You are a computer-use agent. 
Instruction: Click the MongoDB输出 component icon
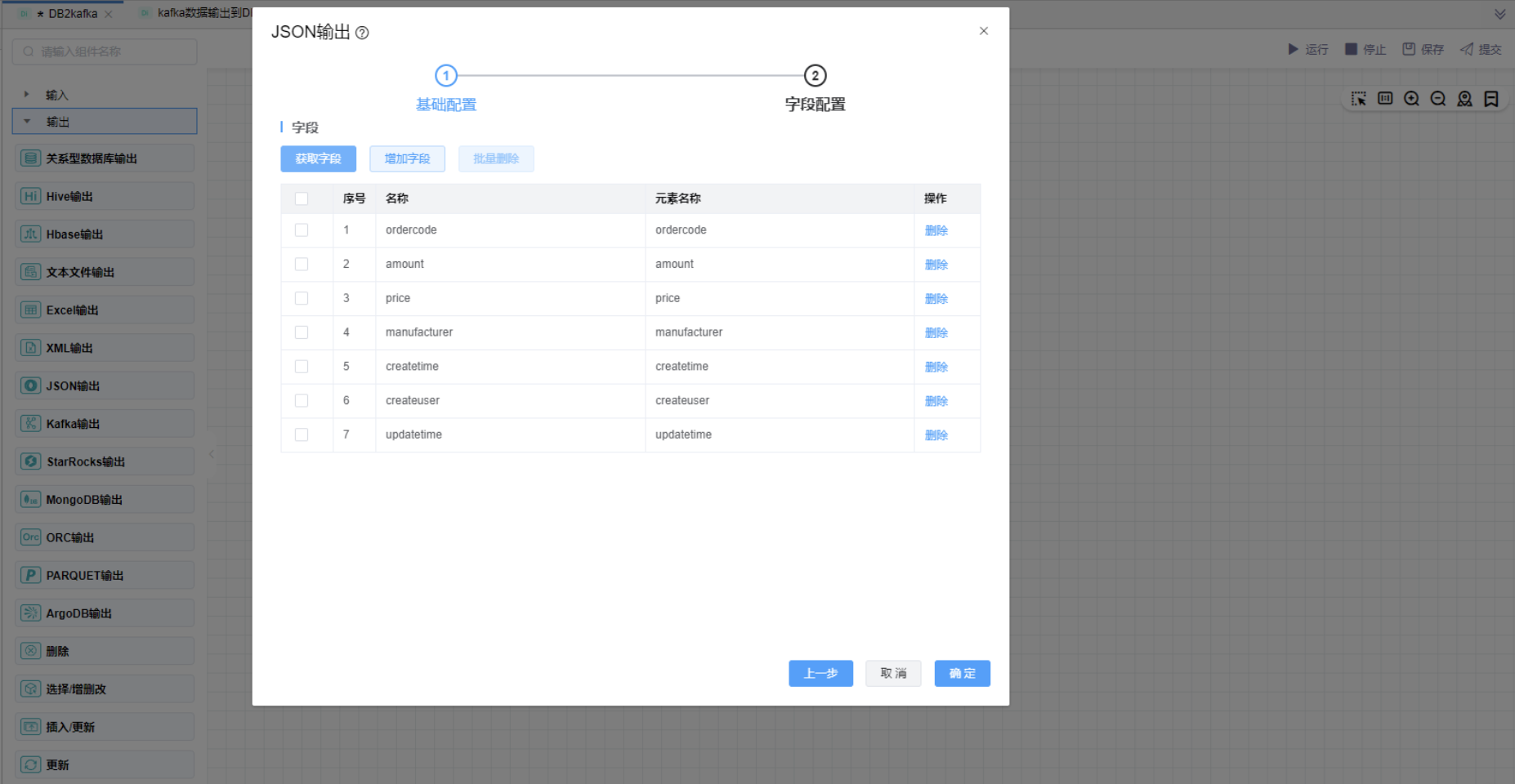30,499
